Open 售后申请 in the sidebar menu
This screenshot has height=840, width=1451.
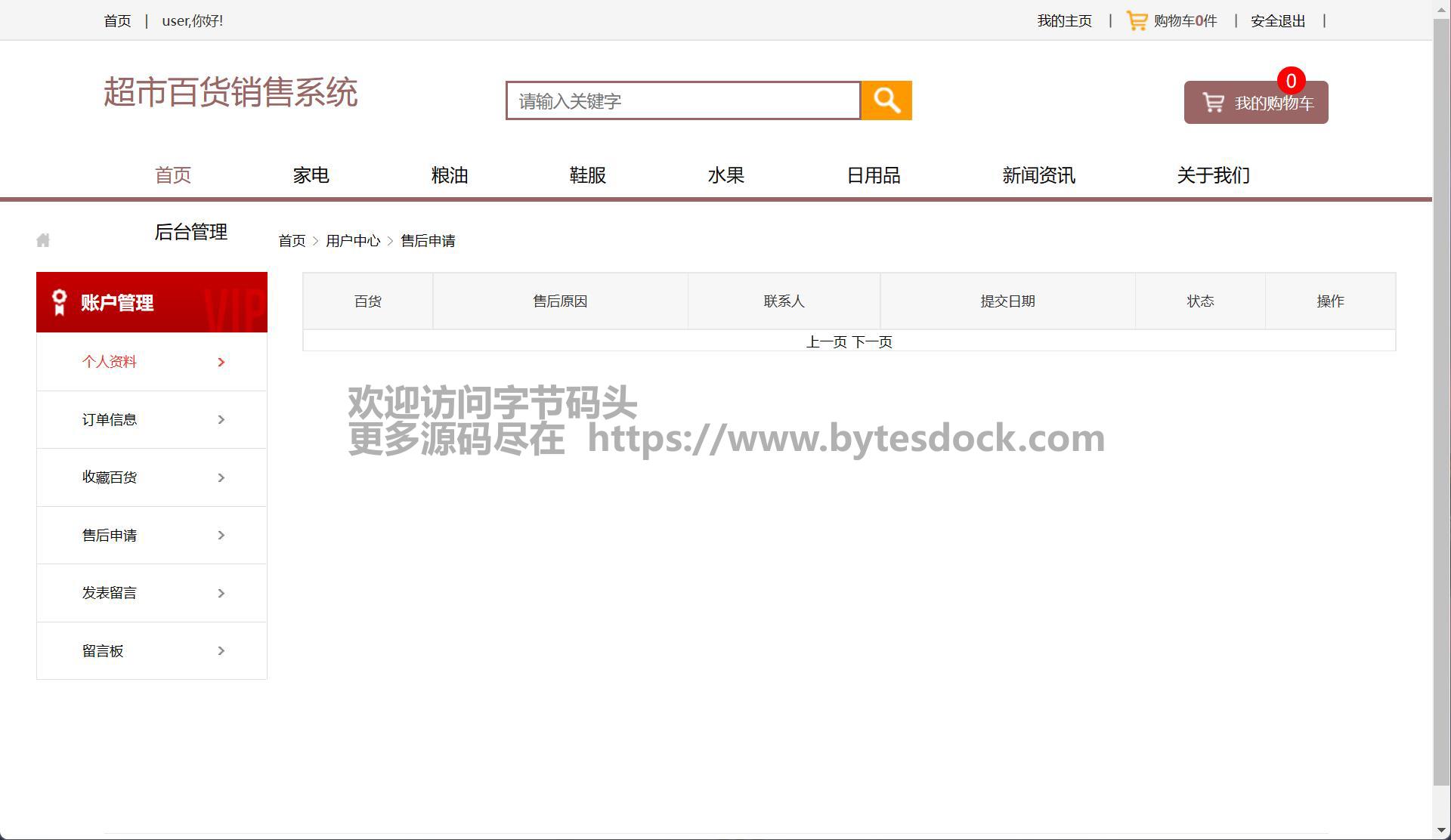click(110, 536)
